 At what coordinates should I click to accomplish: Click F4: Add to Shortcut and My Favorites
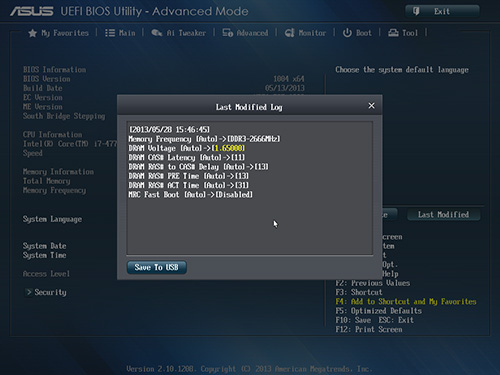pyautogui.click(x=406, y=302)
